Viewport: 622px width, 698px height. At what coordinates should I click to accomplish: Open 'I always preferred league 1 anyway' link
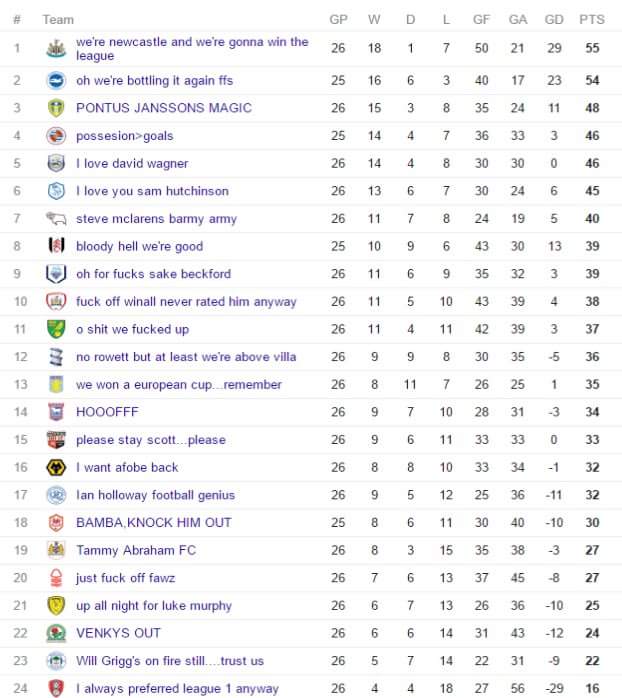coord(177,688)
